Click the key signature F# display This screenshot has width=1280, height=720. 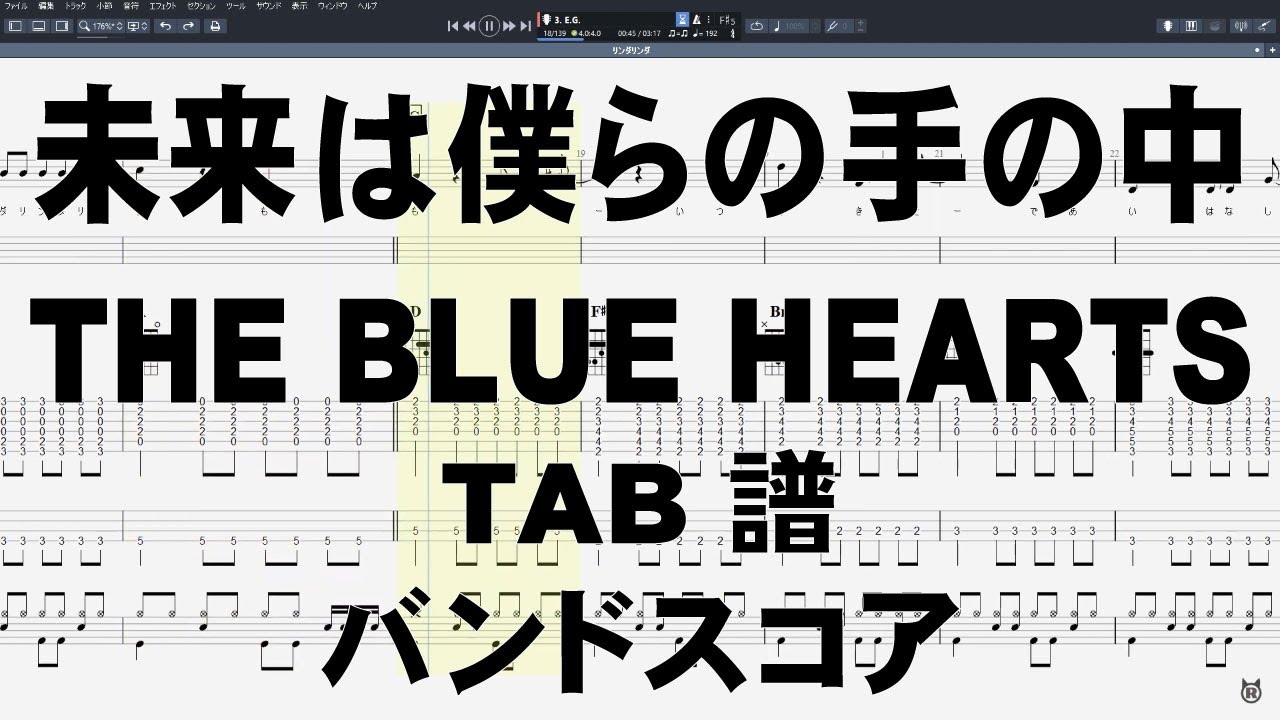coord(727,20)
